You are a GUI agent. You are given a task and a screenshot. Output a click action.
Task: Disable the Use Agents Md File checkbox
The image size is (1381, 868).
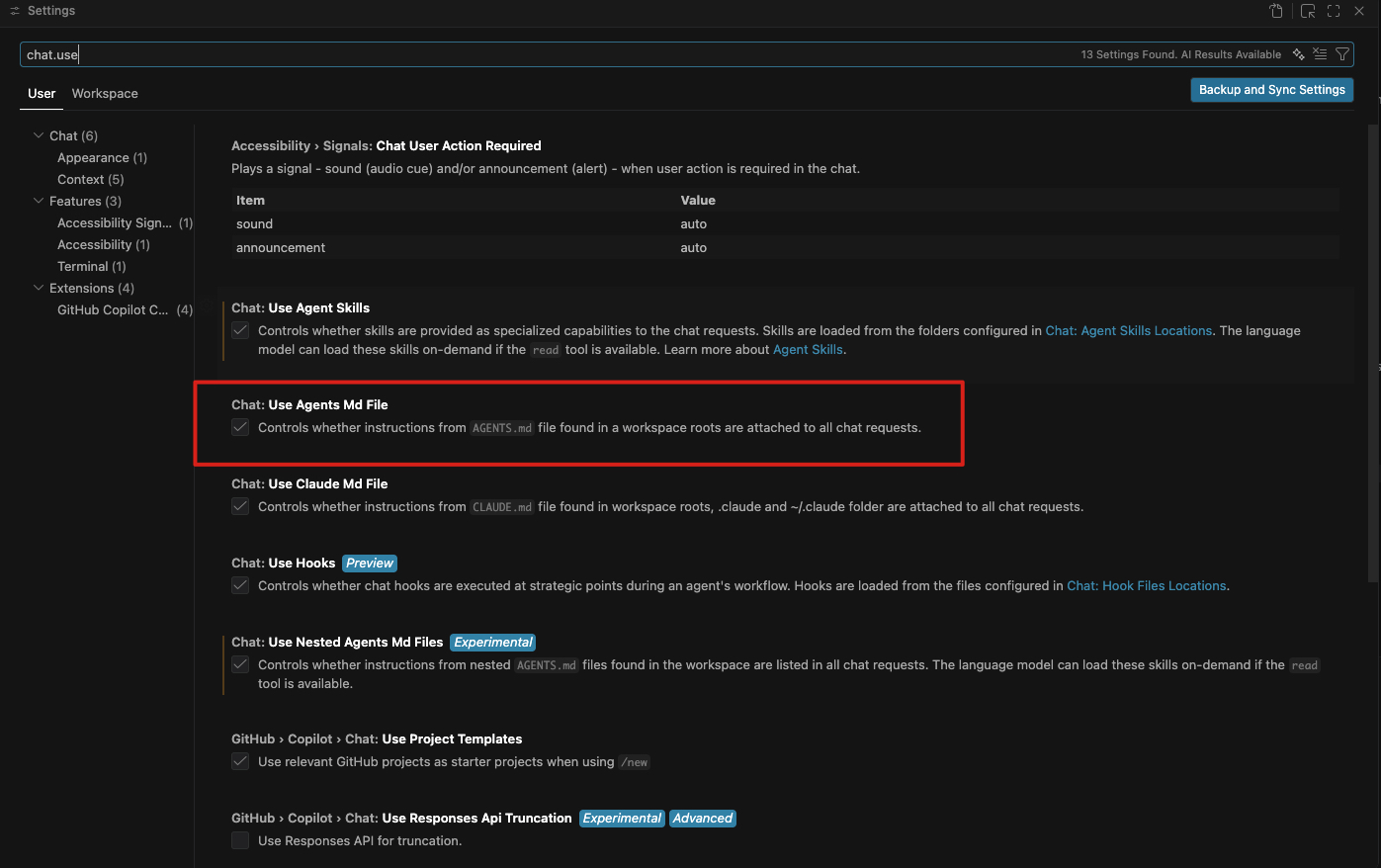click(x=239, y=427)
